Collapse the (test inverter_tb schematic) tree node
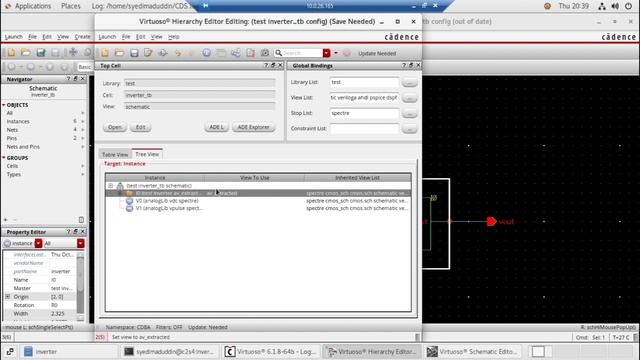 (111, 186)
